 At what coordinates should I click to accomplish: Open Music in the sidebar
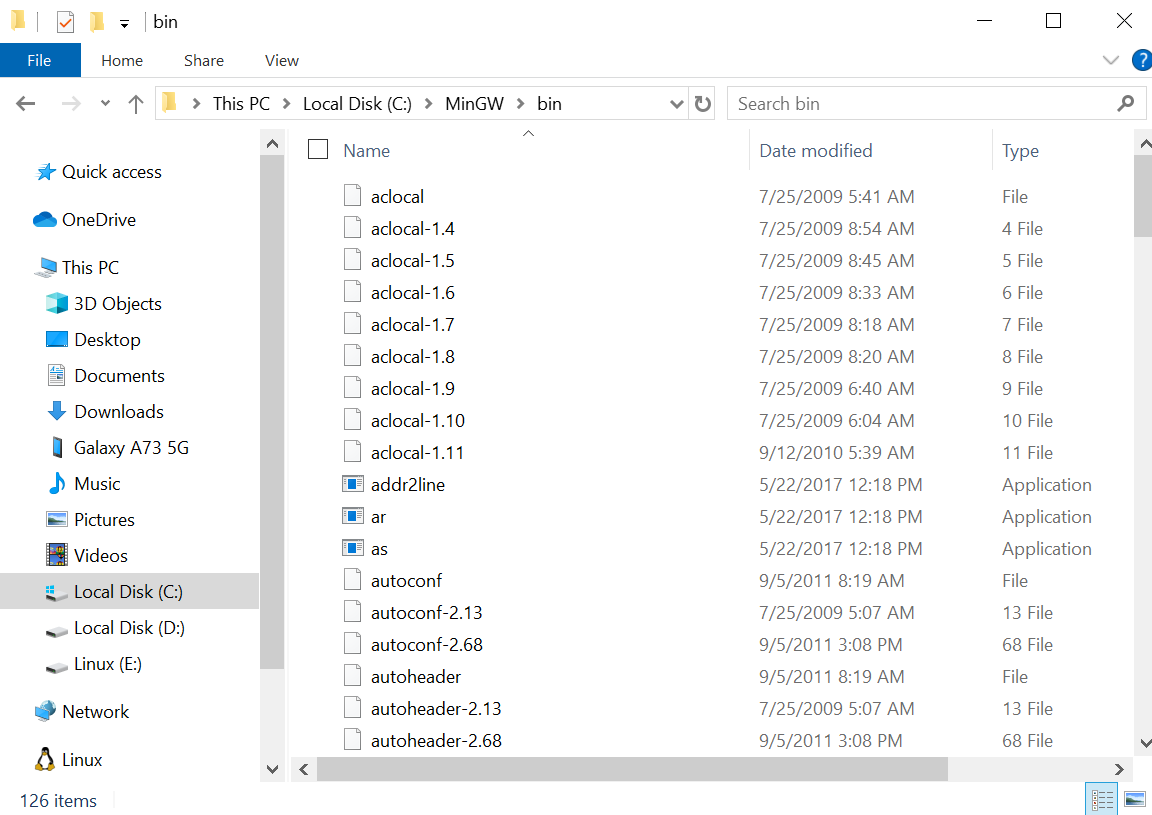[x=97, y=484]
